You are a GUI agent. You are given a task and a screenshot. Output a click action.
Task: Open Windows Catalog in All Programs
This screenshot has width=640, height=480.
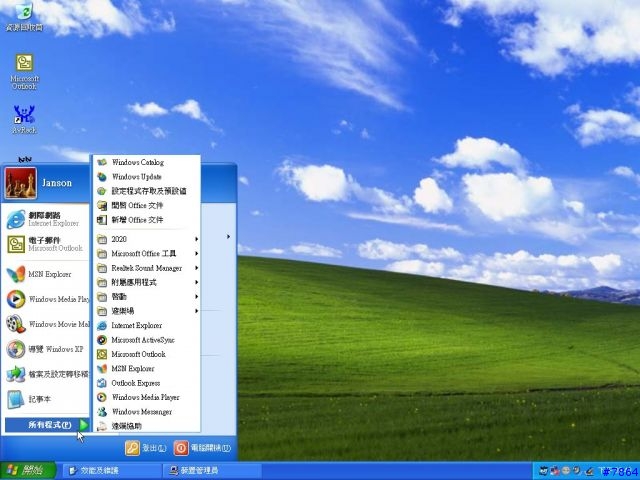147,162
